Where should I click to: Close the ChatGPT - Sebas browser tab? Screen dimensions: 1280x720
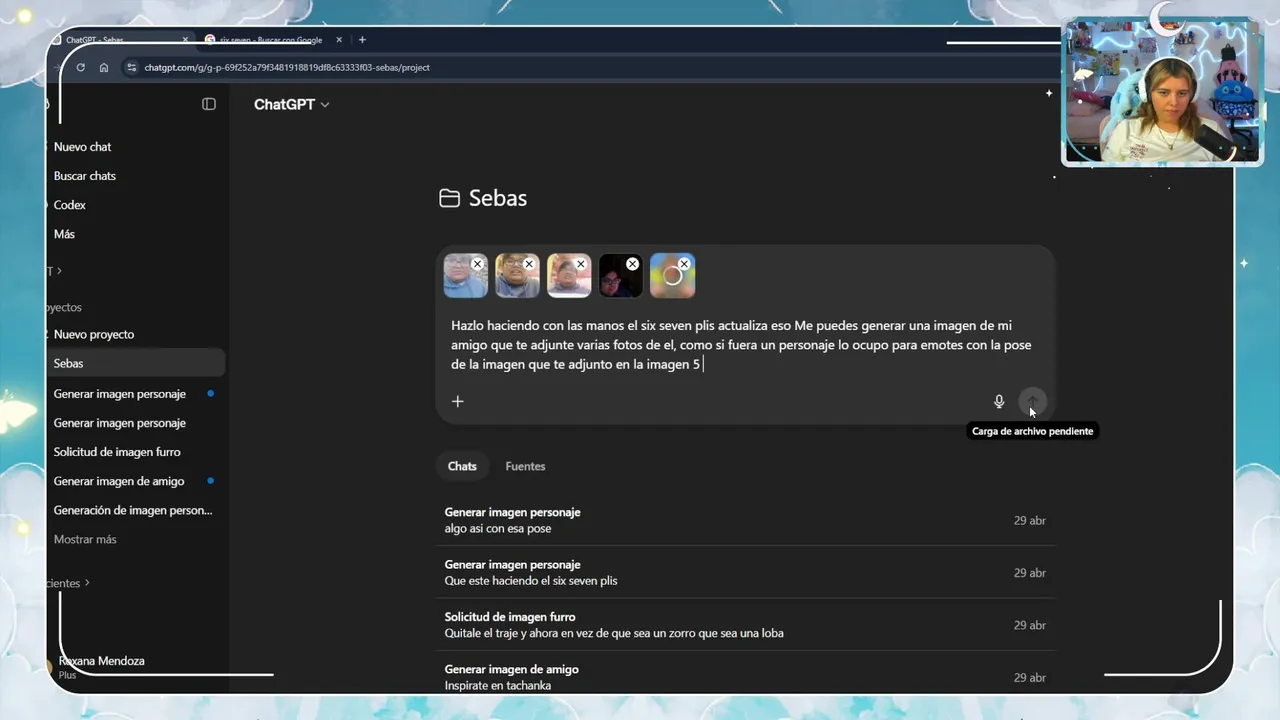(x=185, y=40)
